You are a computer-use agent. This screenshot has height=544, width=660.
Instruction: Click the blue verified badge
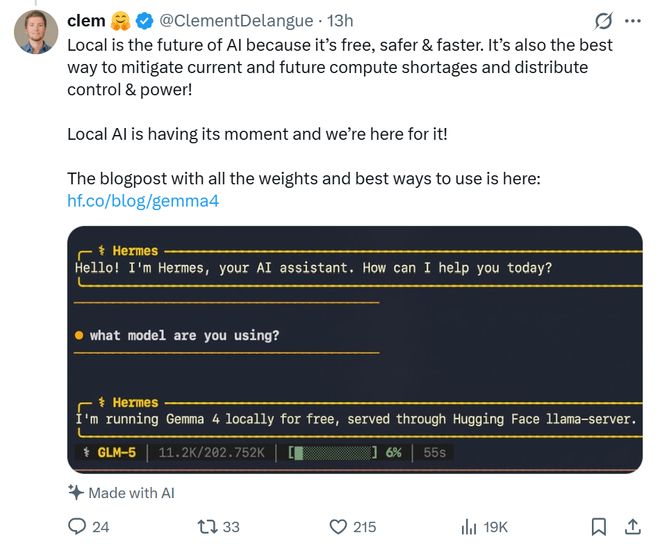point(144,21)
